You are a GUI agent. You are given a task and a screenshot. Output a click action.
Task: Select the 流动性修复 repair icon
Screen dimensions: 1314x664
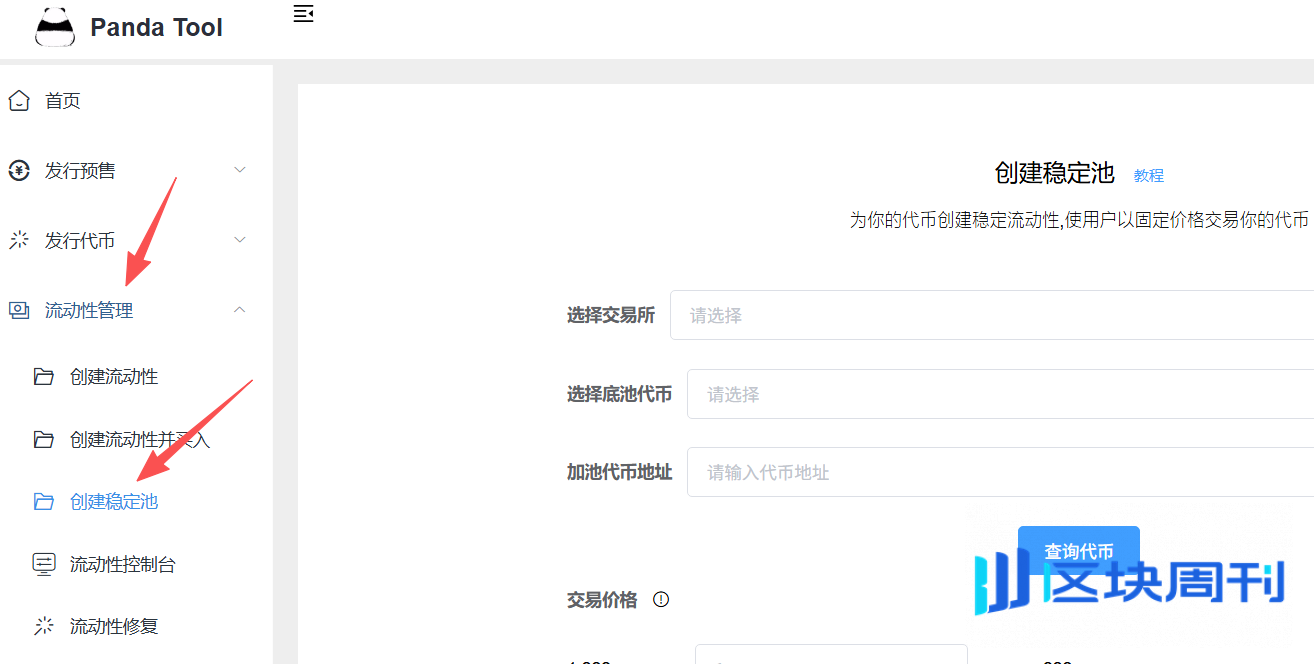tap(44, 625)
